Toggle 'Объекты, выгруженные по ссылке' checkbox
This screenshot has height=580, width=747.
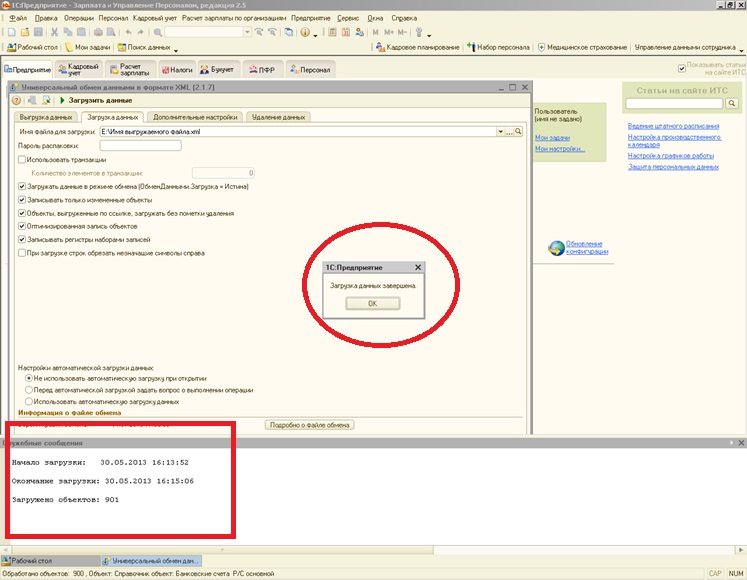pyautogui.click(x=22, y=213)
